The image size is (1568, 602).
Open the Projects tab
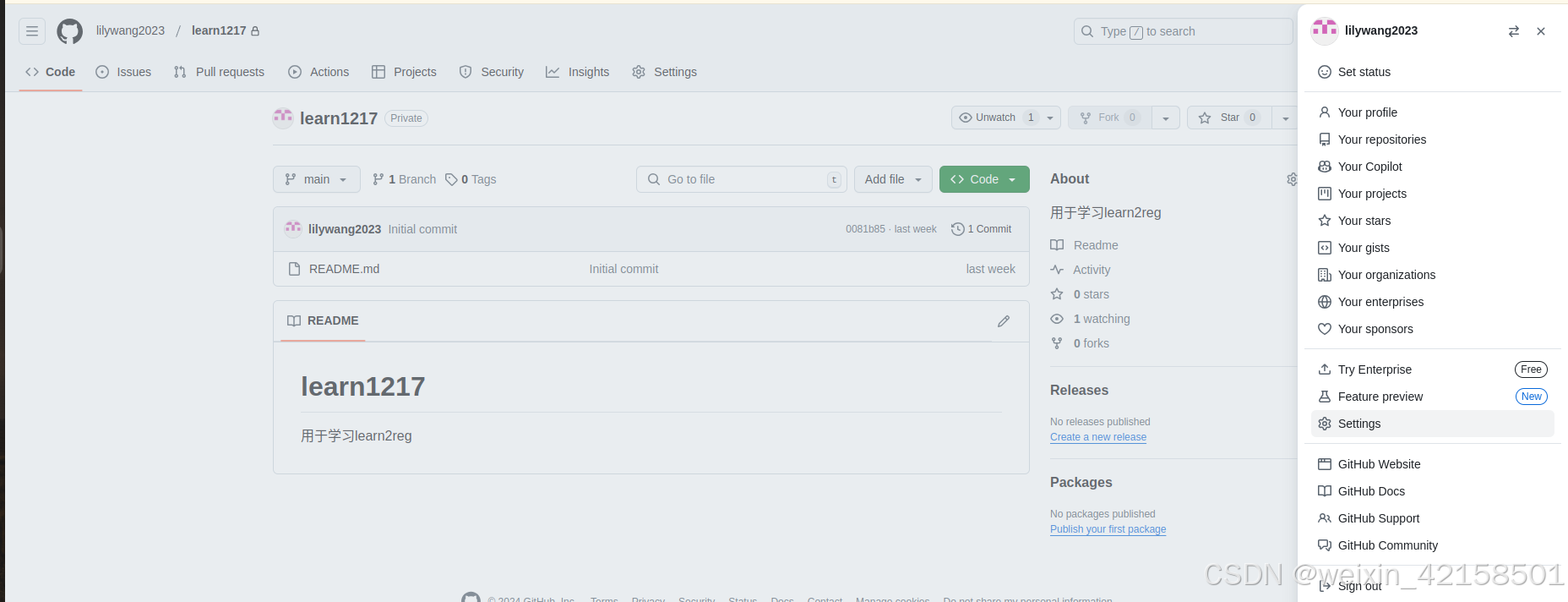[x=404, y=72]
